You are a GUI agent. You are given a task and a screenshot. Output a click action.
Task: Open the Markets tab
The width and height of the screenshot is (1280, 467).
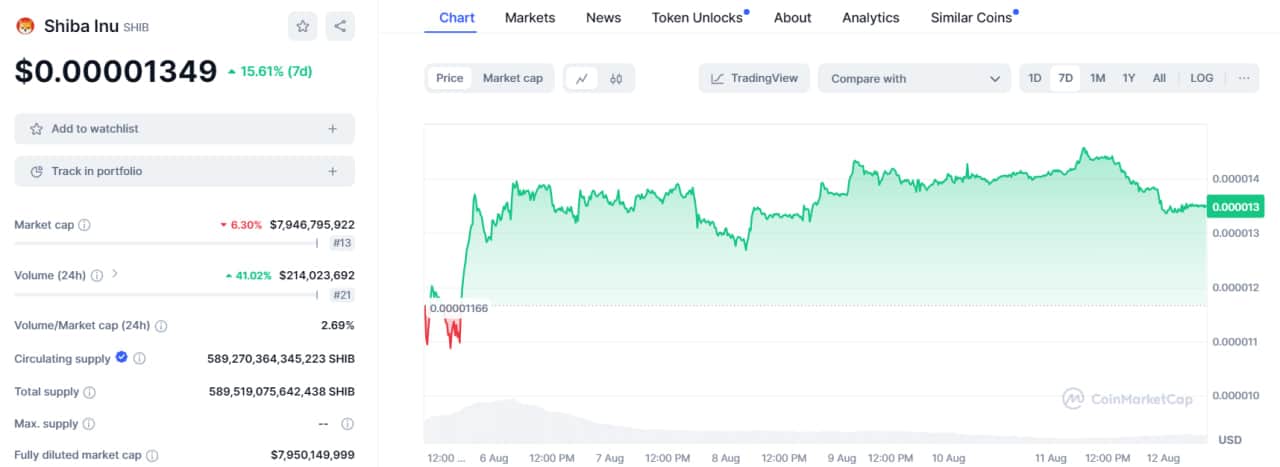530,17
